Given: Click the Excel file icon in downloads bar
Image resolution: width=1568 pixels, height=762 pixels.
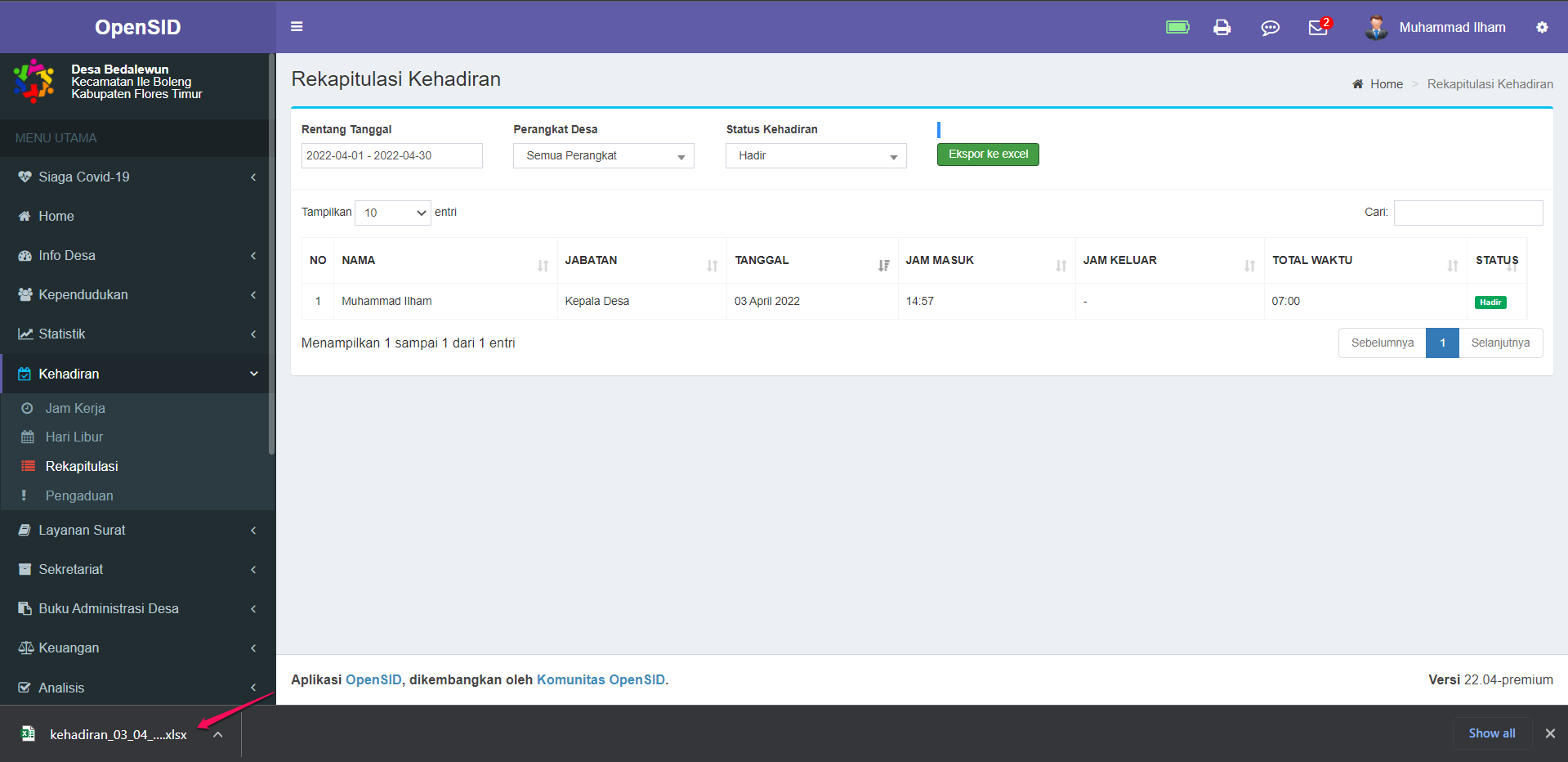Looking at the screenshot, I should coord(28,733).
